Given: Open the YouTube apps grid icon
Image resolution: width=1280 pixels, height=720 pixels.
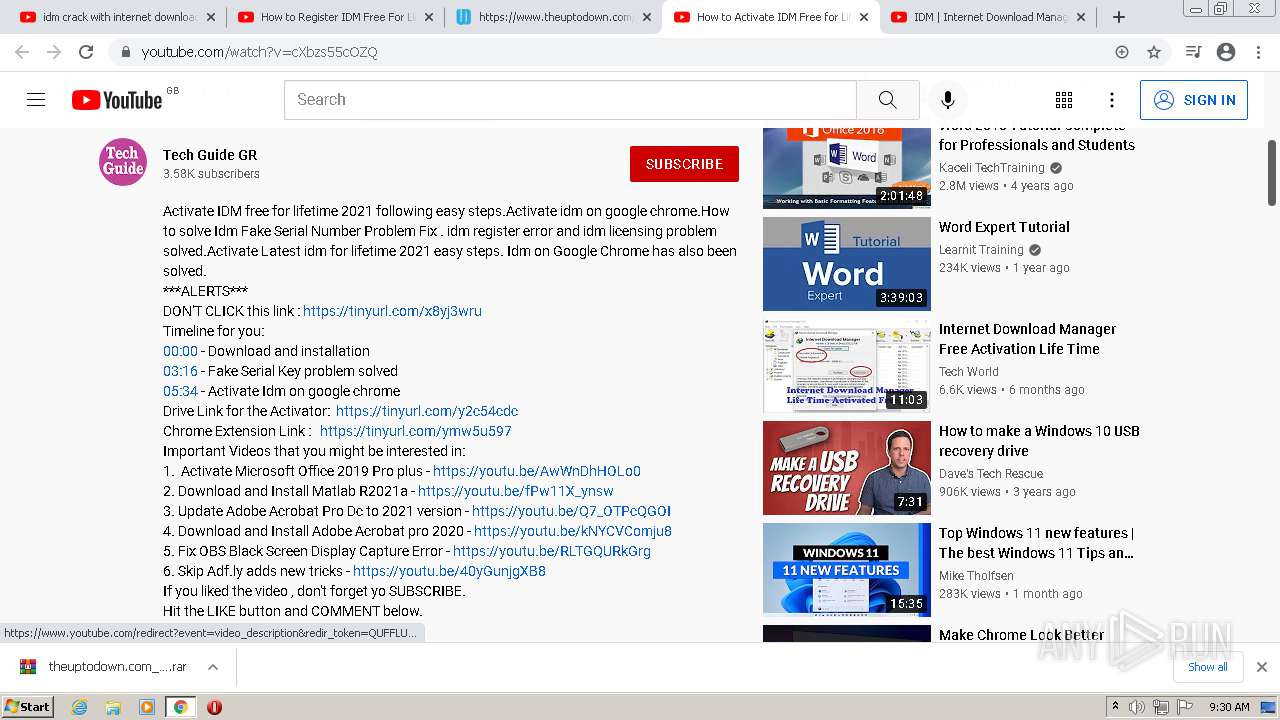Looking at the screenshot, I should coord(1064,100).
